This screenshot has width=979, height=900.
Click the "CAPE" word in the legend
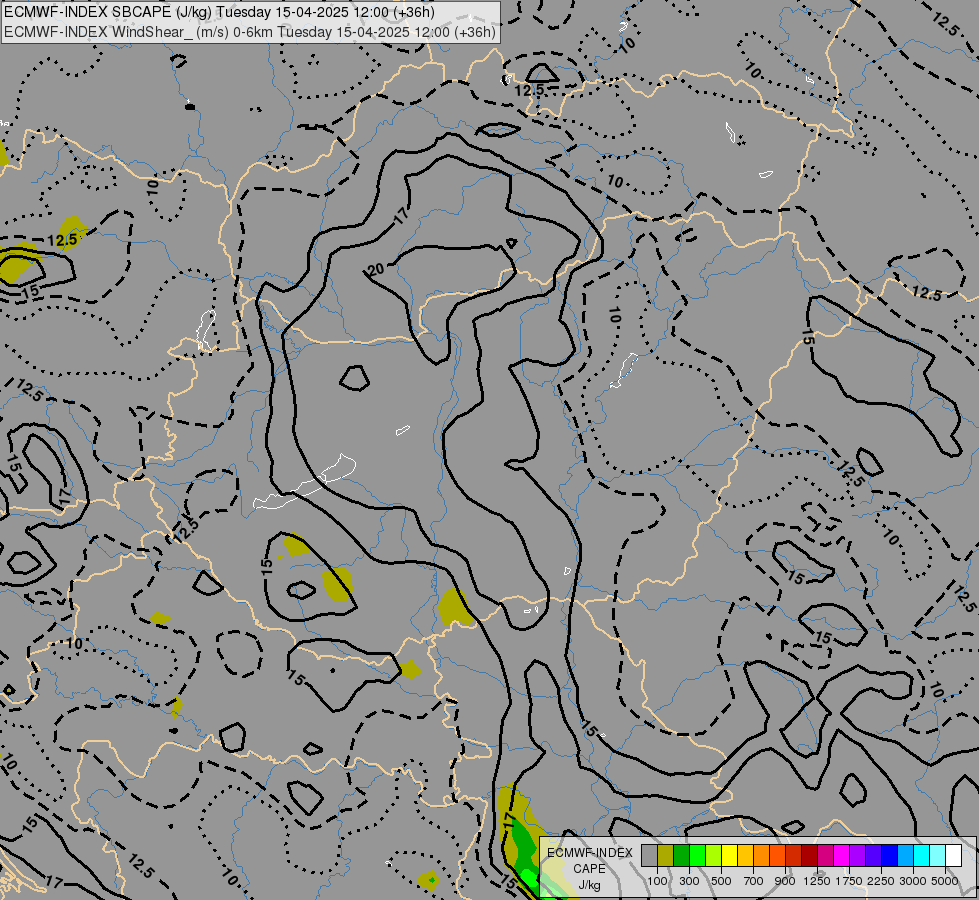pos(589,869)
